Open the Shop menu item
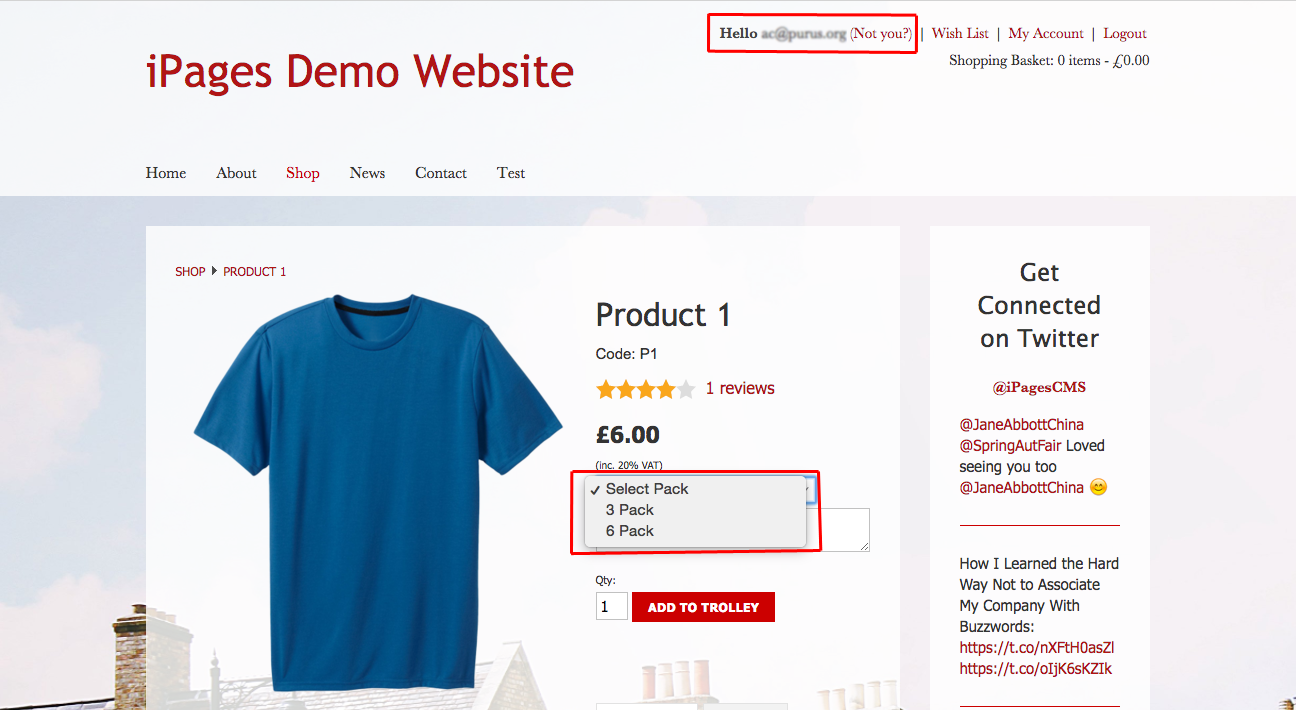Screen dimensions: 1296x710 coord(302,173)
